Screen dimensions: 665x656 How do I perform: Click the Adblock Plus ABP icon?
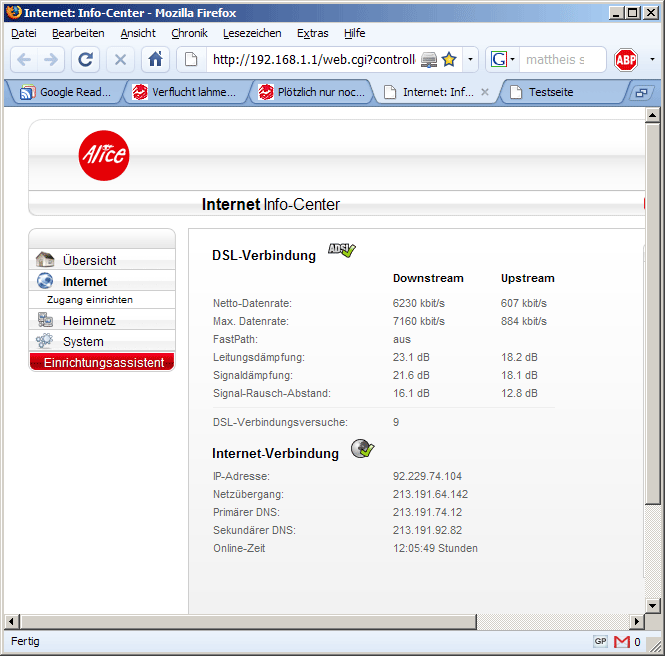tap(626, 59)
